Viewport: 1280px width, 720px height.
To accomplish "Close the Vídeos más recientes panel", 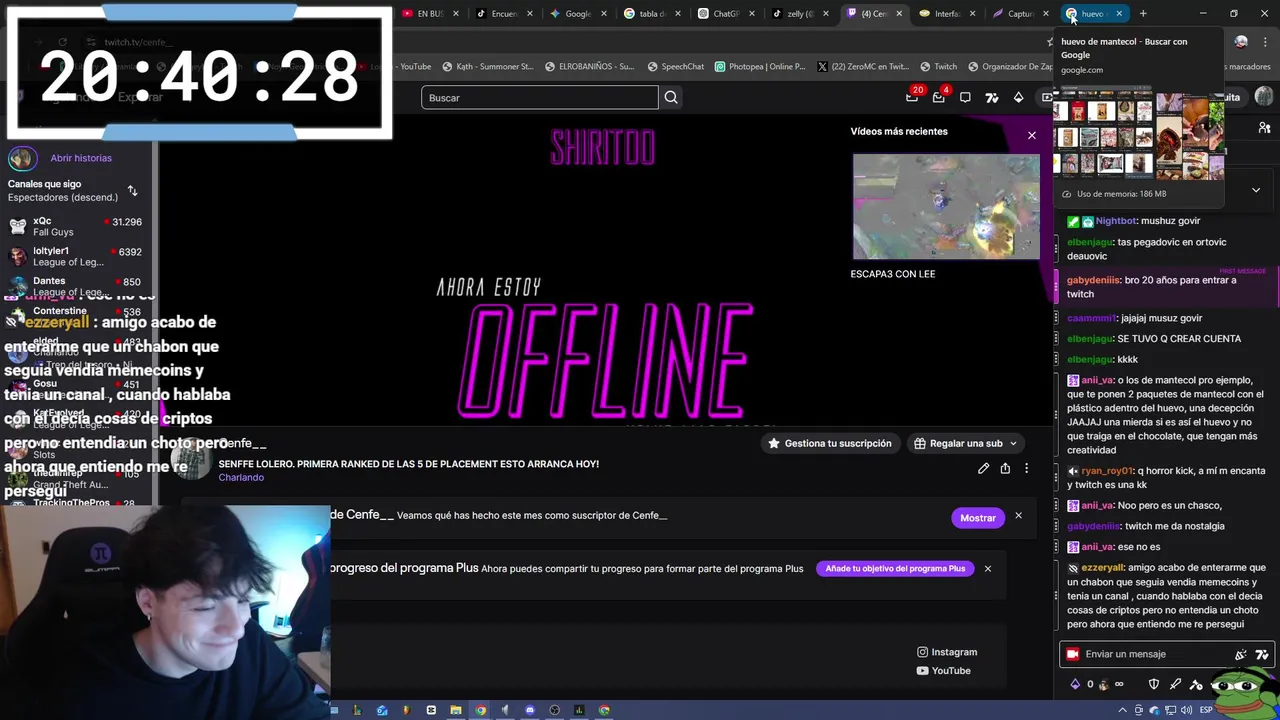I will point(1032,135).
